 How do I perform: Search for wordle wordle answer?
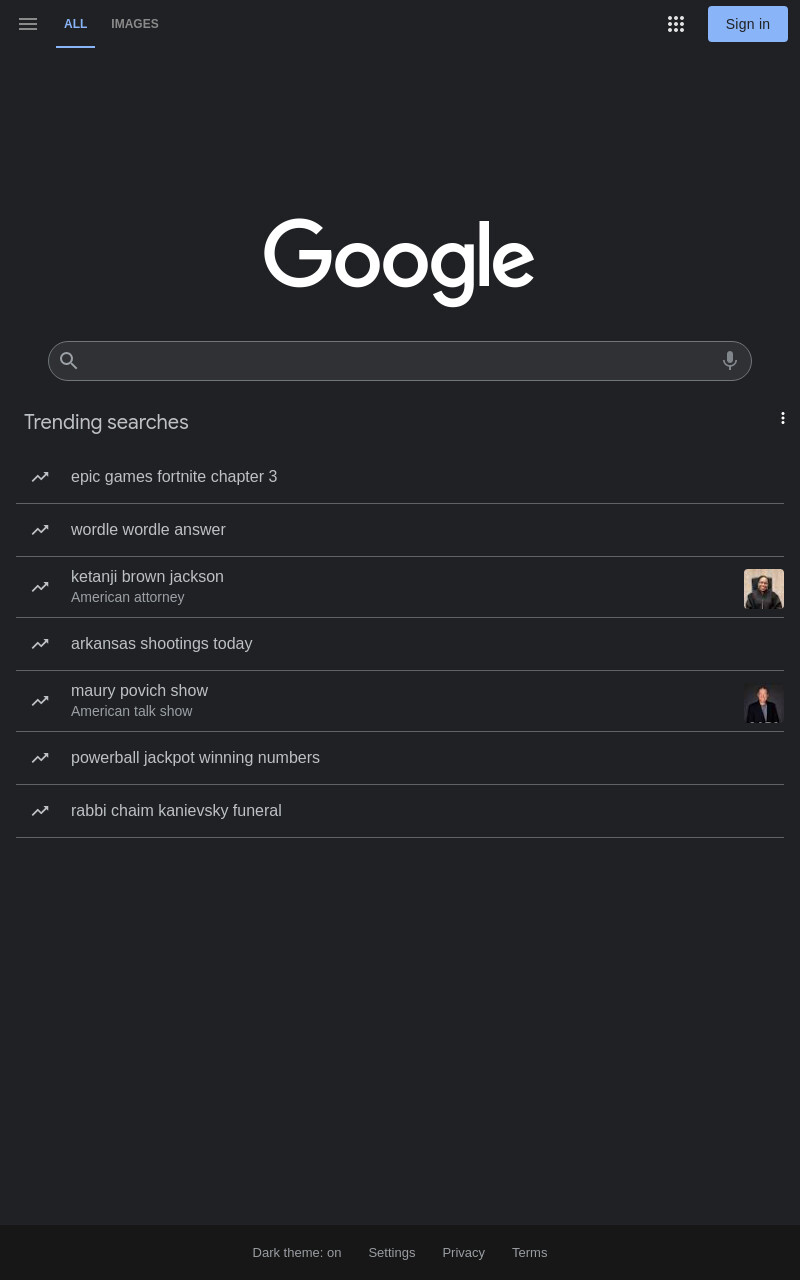400,530
